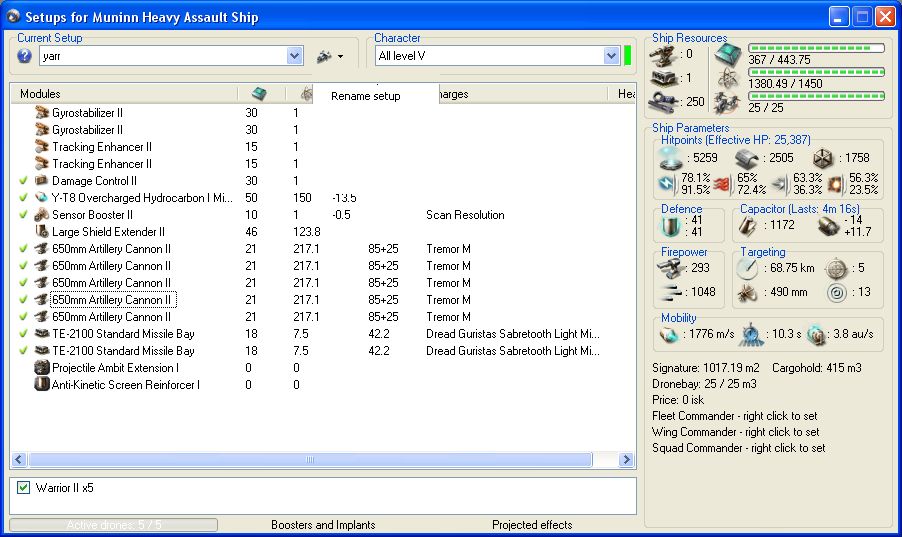Click the shield hitpoints icon
Screen dimensions: 902x537
point(670,157)
